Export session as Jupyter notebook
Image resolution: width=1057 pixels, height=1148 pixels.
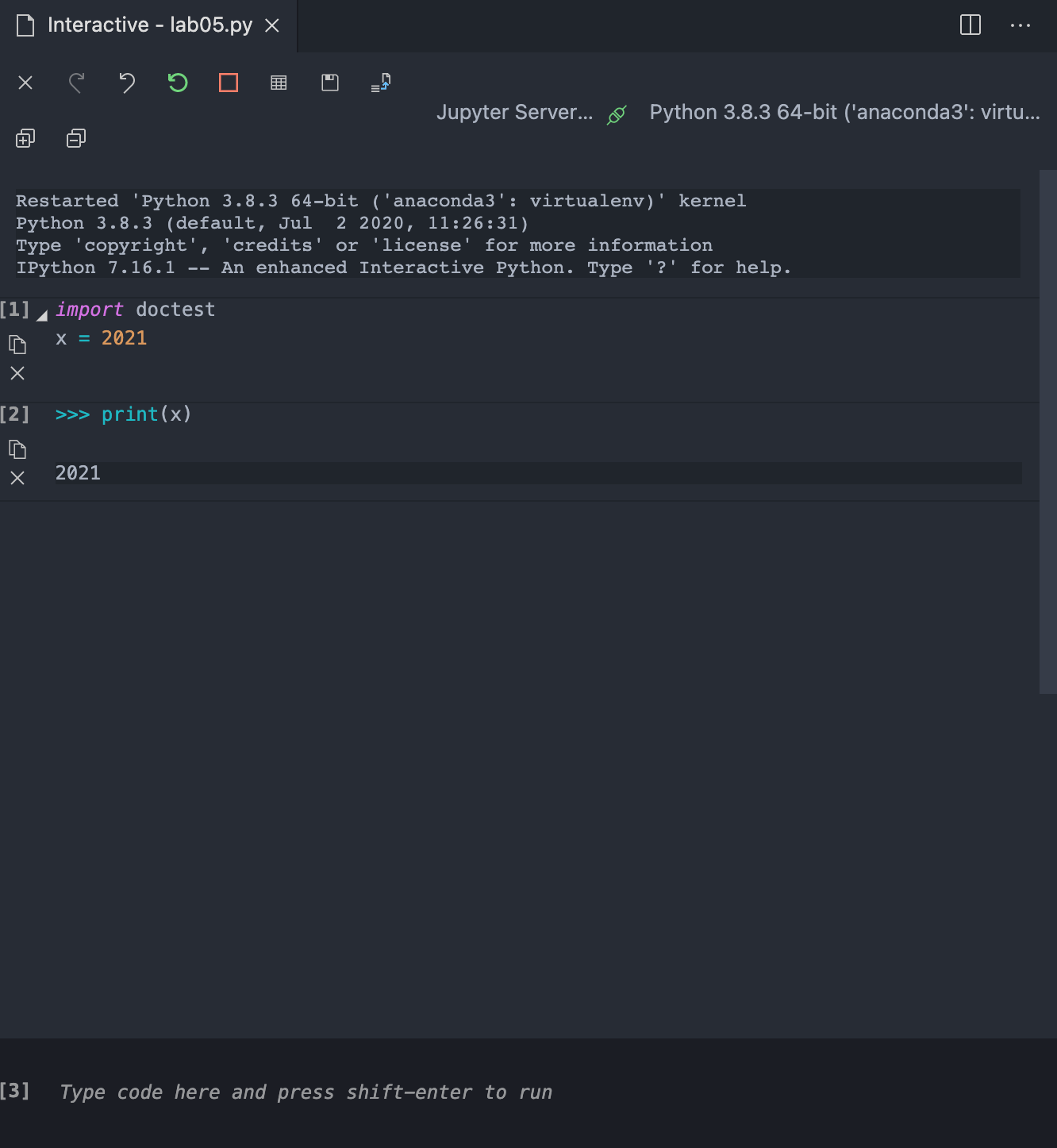(380, 83)
